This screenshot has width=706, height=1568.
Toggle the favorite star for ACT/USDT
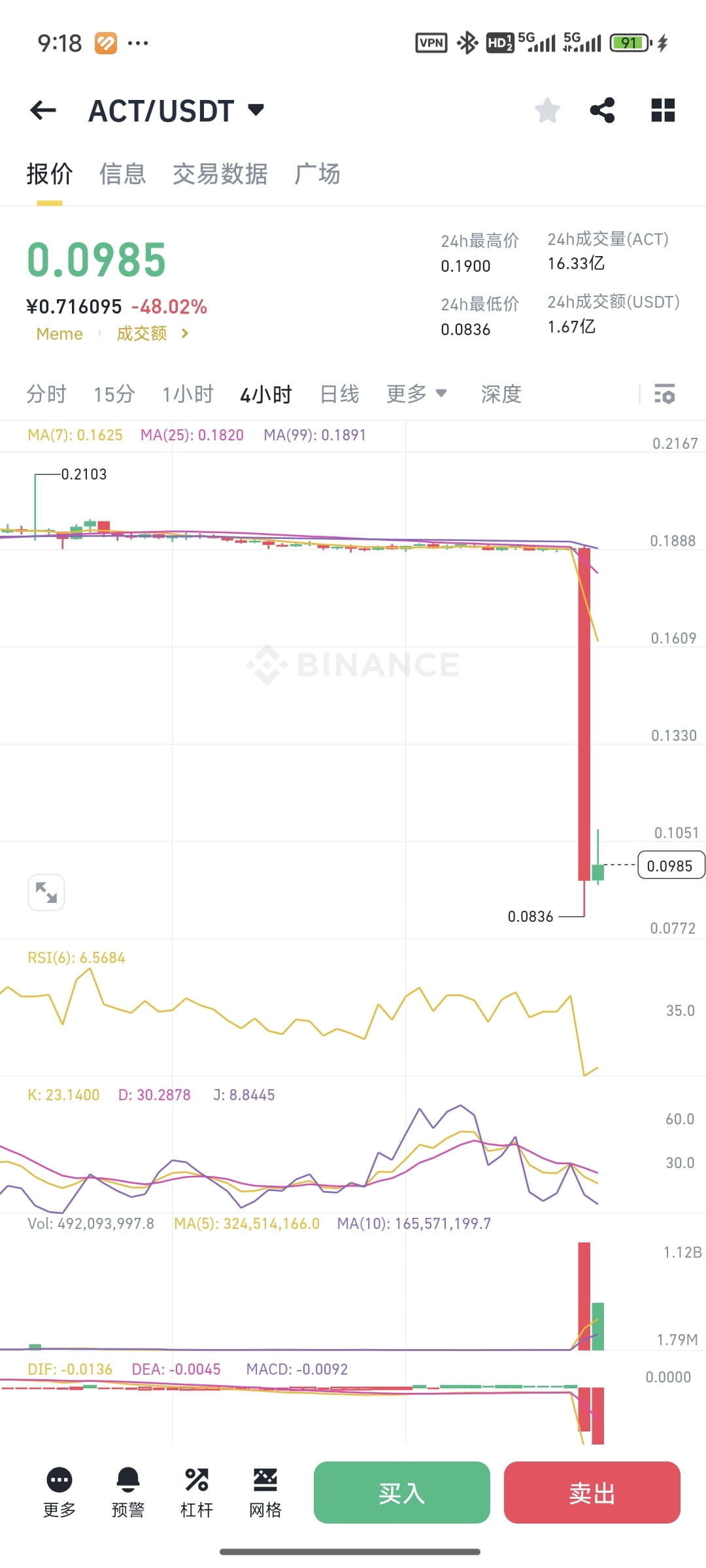pyautogui.click(x=548, y=110)
